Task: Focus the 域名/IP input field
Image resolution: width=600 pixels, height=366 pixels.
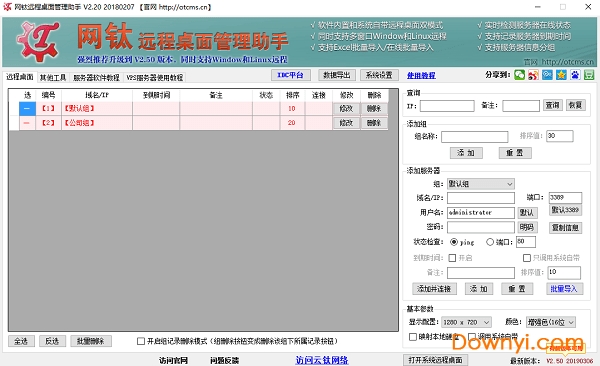Action: click(481, 198)
